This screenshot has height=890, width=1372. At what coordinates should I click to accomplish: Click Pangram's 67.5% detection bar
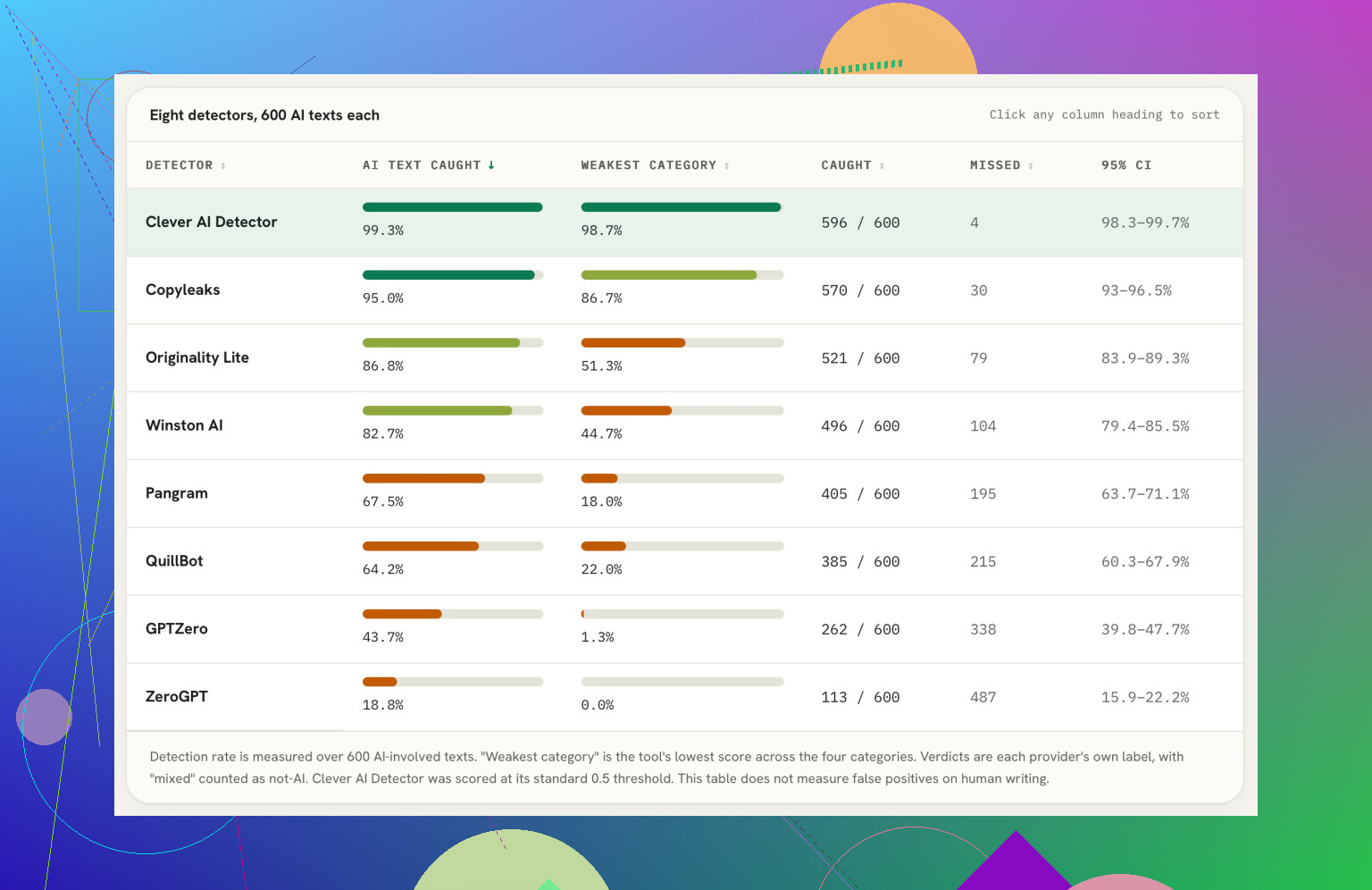point(453,479)
